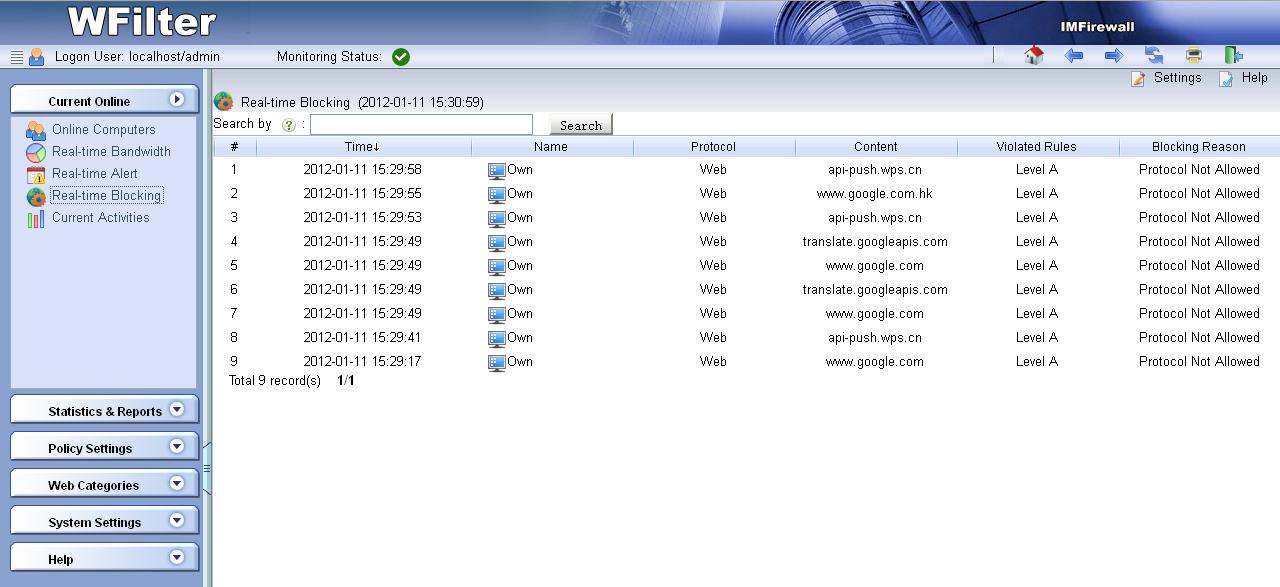Open Real-time Bandwidth in the sidebar
This screenshot has height=587, width=1280.
click(111, 152)
